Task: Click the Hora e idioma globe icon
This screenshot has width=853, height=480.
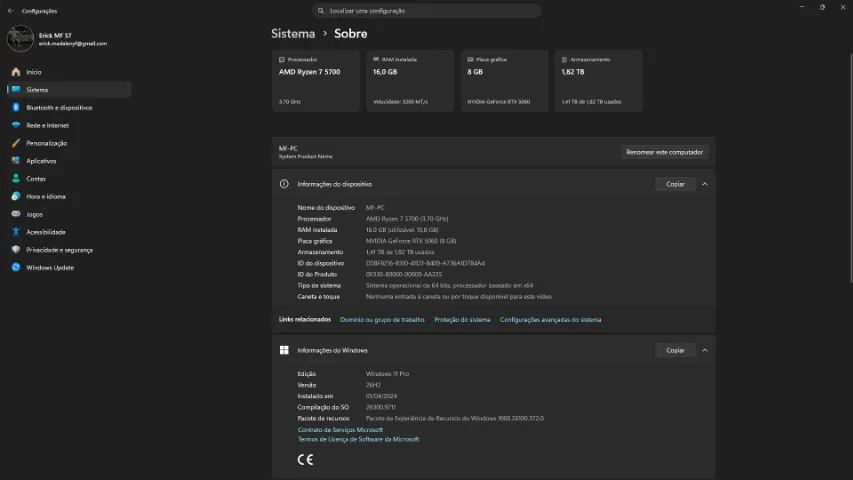Action: point(16,196)
